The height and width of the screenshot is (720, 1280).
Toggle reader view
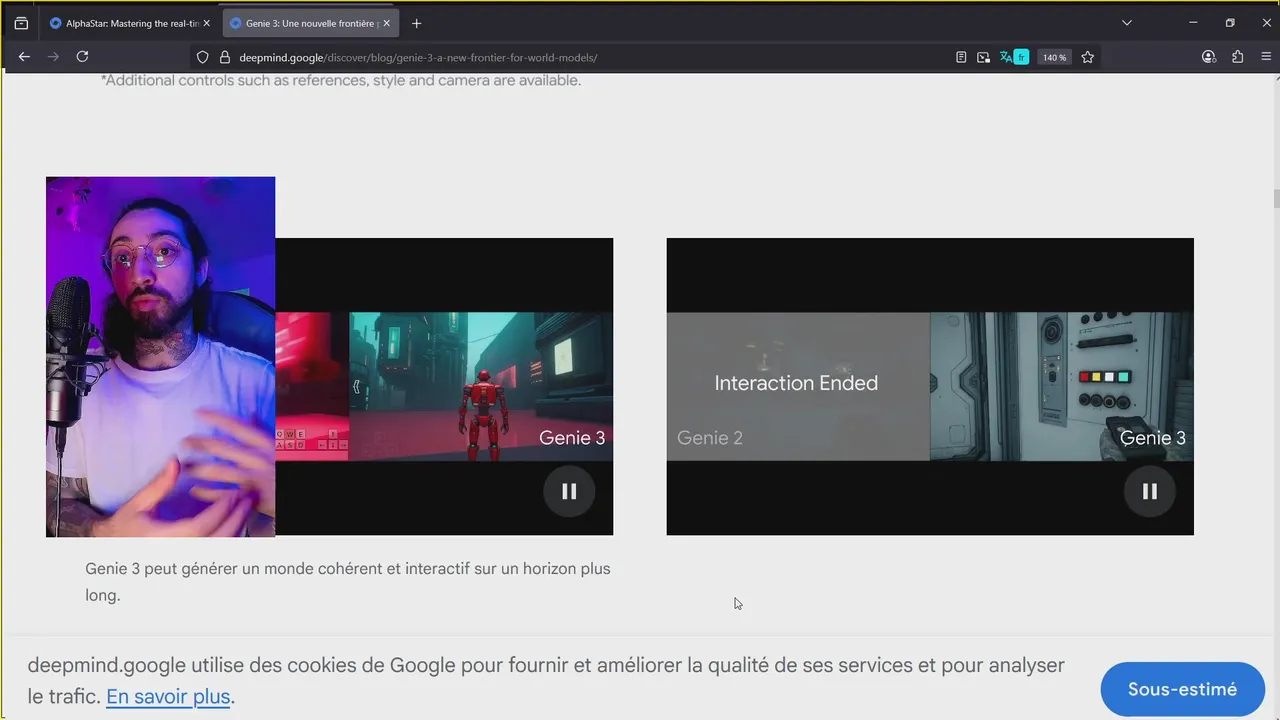click(961, 57)
